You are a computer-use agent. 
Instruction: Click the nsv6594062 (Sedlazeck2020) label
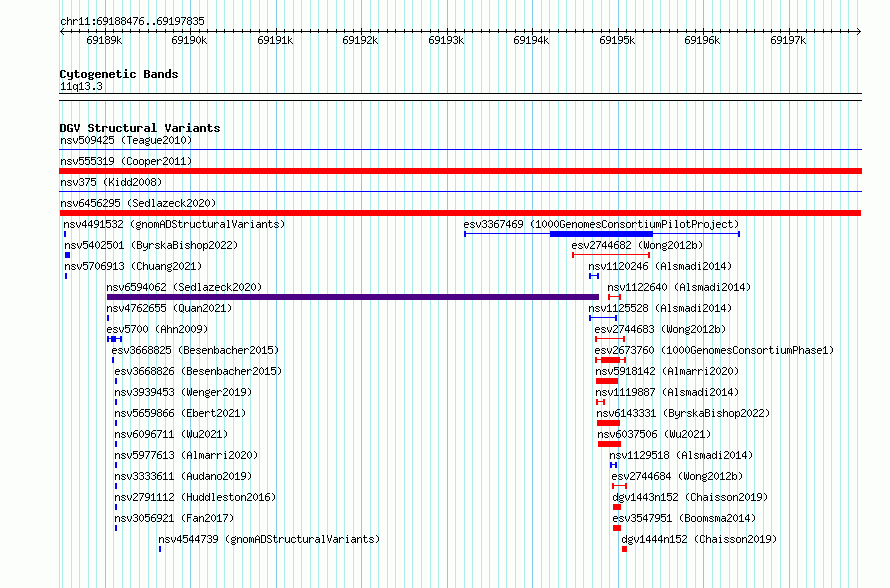(184, 287)
